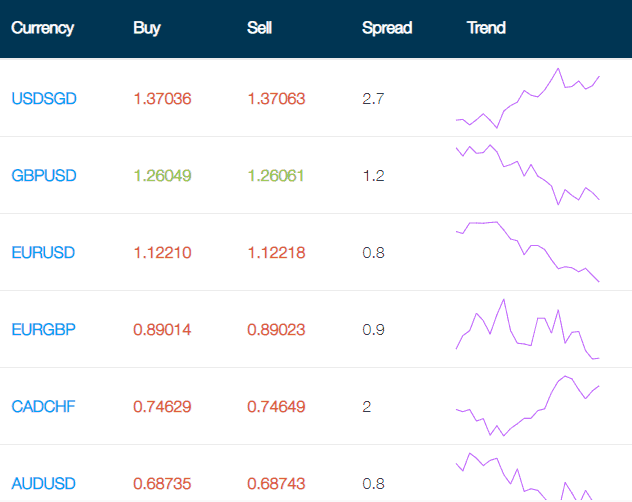The height and width of the screenshot is (502, 632).
Task: Select GBPUSD sell price 1.26061
Action: coord(276,176)
